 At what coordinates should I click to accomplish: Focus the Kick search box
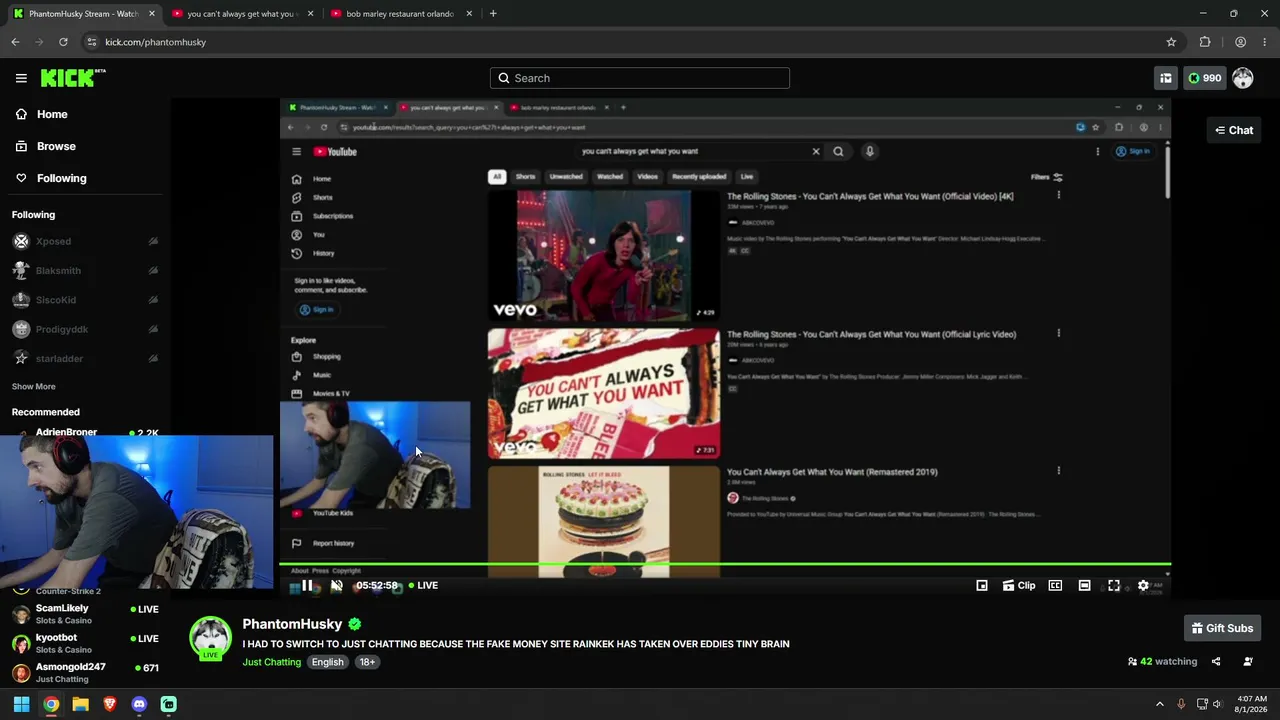point(640,78)
